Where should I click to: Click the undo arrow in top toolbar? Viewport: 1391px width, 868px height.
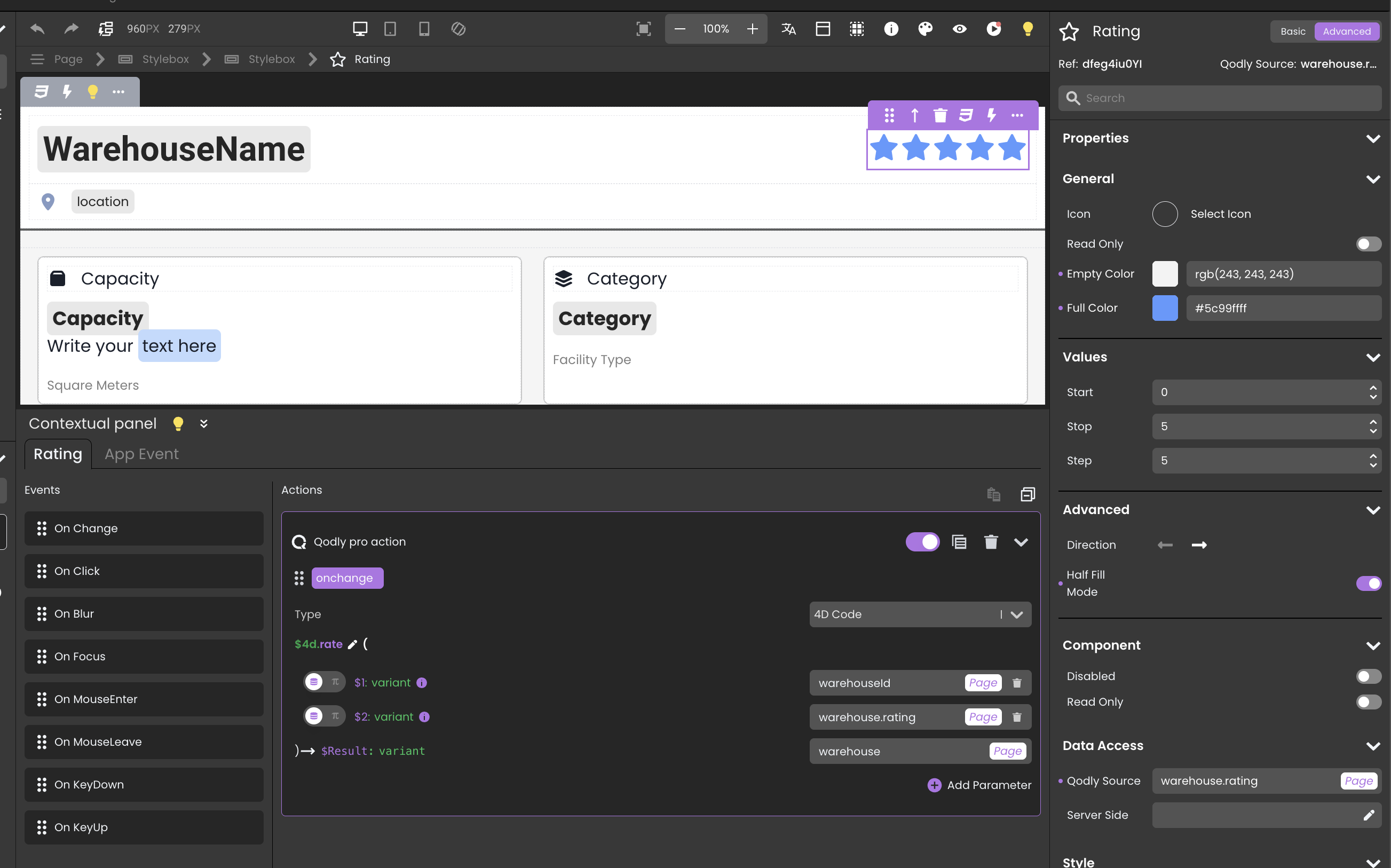[x=37, y=29]
